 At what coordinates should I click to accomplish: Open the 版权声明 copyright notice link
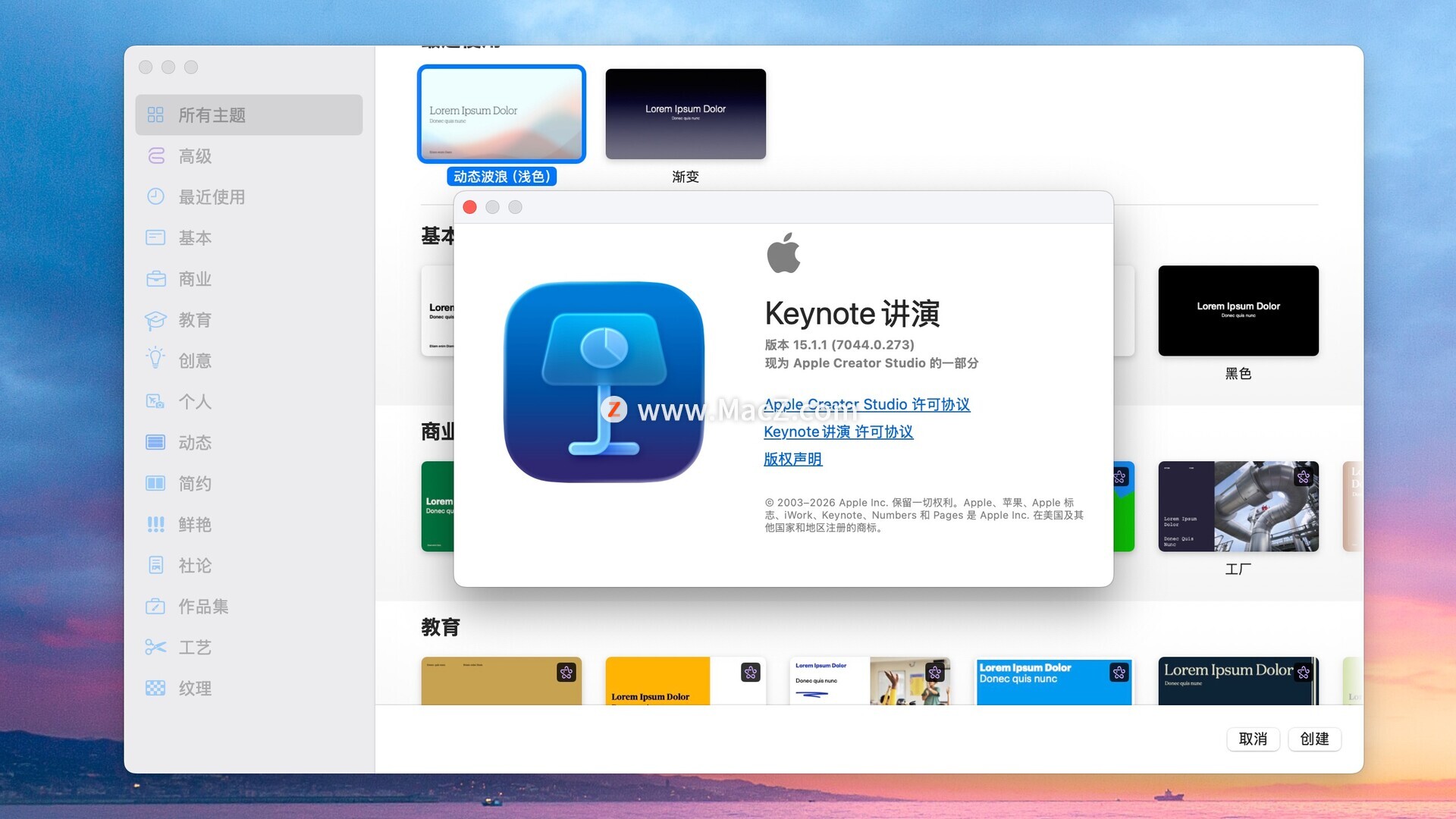click(x=792, y=459)
